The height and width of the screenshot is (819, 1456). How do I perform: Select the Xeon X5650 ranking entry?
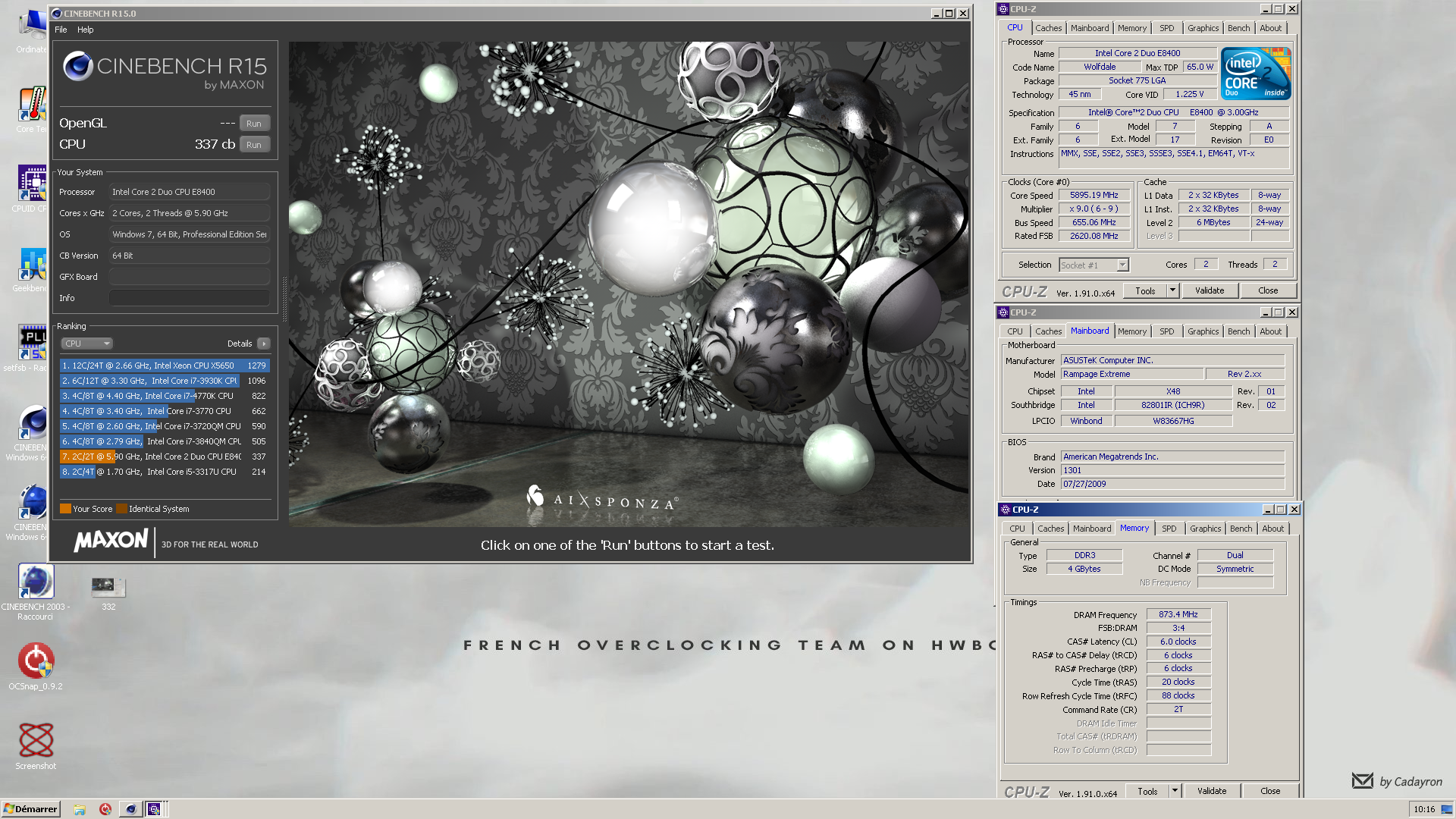pos(165,366)
